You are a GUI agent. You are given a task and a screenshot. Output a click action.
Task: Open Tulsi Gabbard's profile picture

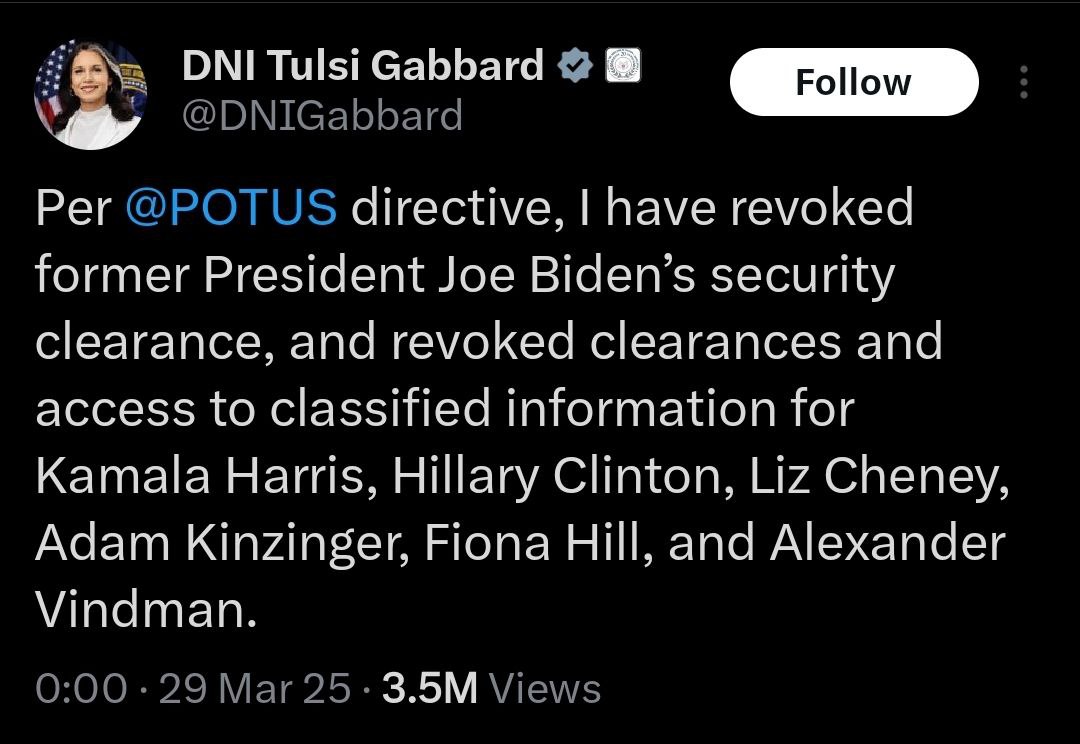(x=90, y=95)
